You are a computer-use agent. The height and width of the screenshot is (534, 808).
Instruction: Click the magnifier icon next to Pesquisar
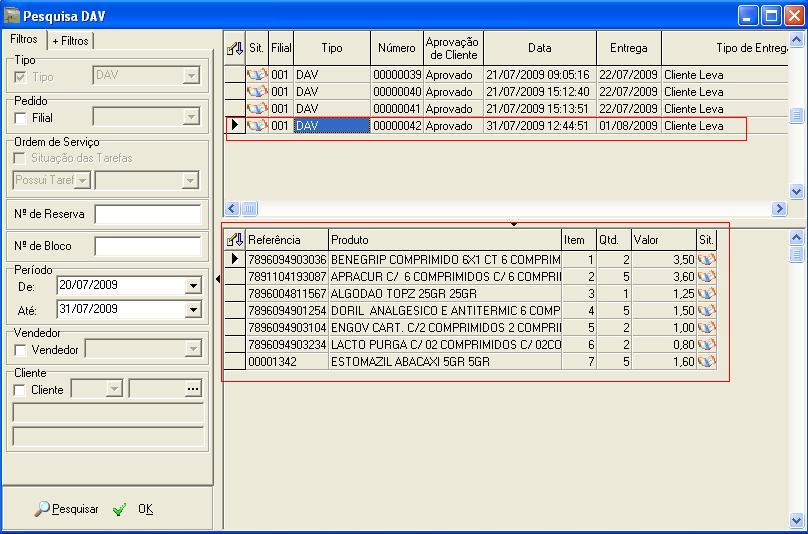click(x=42, y=509)
